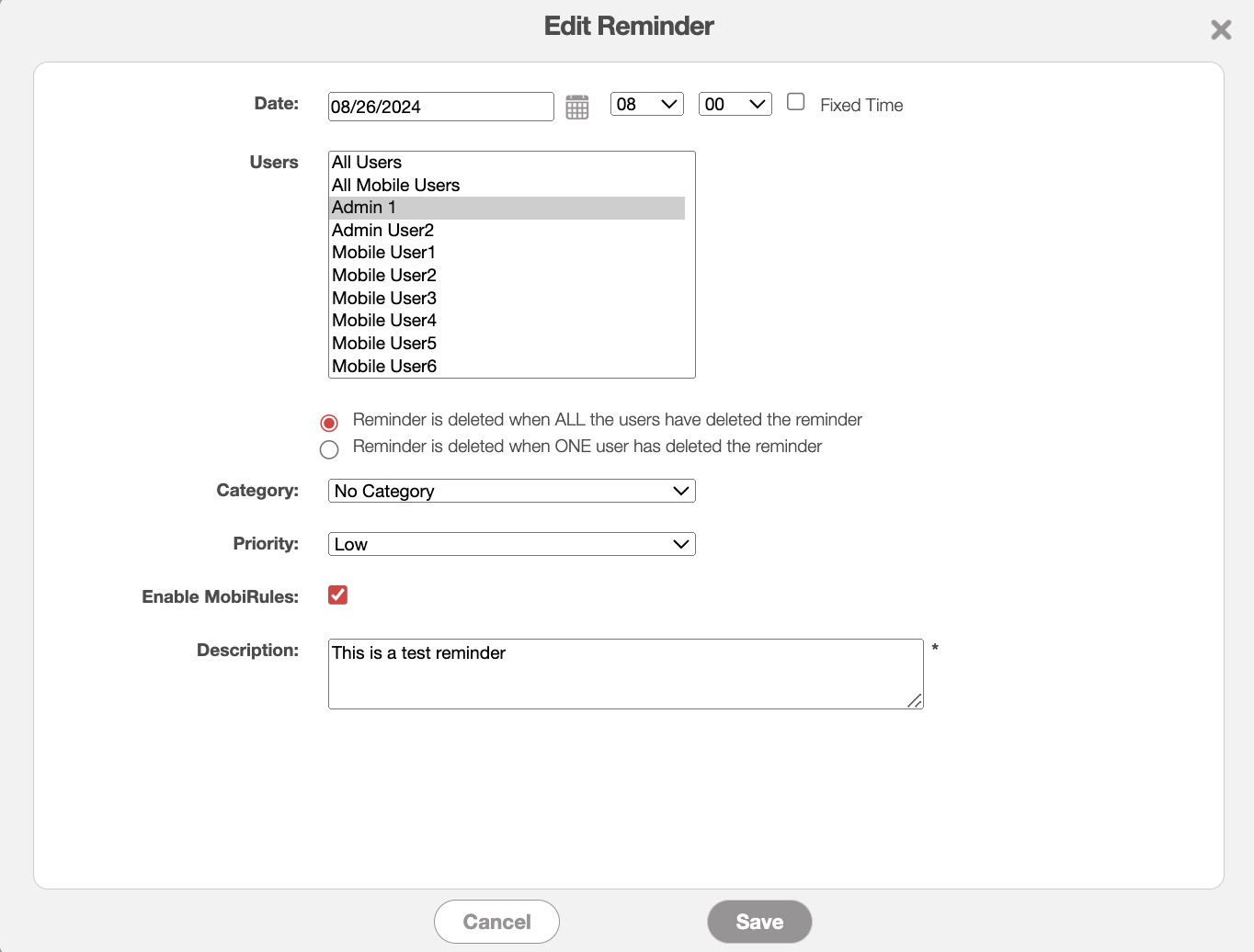Choose Mobile User6 in users list
The height and width of the screenshot is (952, 1254).
click(x=383, y=367)
